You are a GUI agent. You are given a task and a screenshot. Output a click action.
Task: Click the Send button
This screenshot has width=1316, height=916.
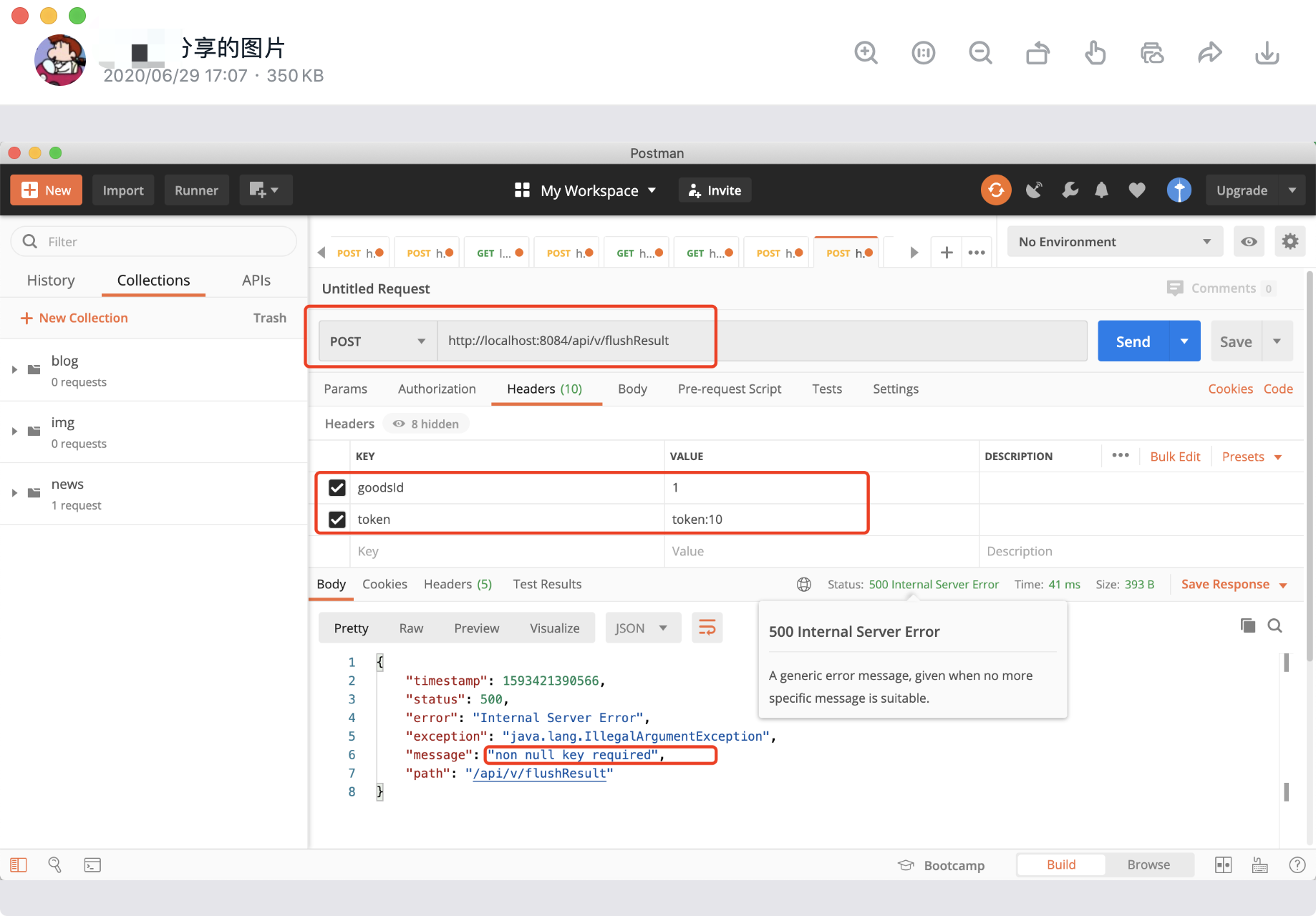(1132, 341)
